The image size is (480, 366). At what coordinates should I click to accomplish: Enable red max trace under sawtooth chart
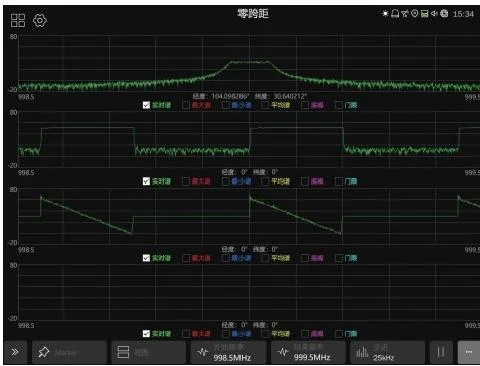coord(186,258)
